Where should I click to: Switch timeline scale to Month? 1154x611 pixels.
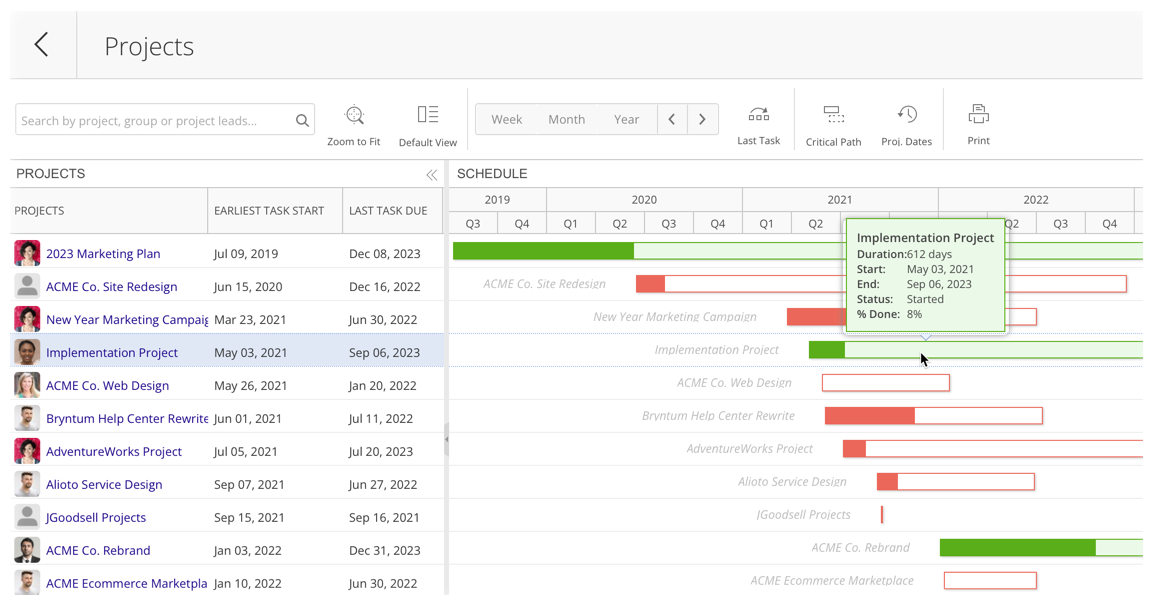pyautogui.click(x=567, y=119)
